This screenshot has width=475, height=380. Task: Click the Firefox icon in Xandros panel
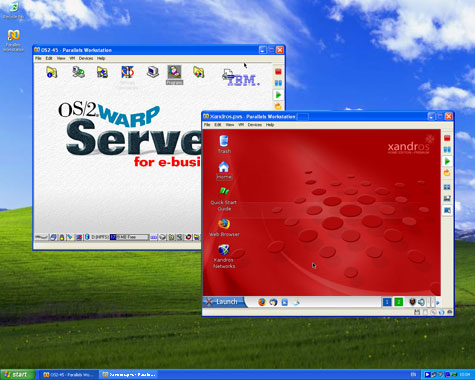coord(262,302)
